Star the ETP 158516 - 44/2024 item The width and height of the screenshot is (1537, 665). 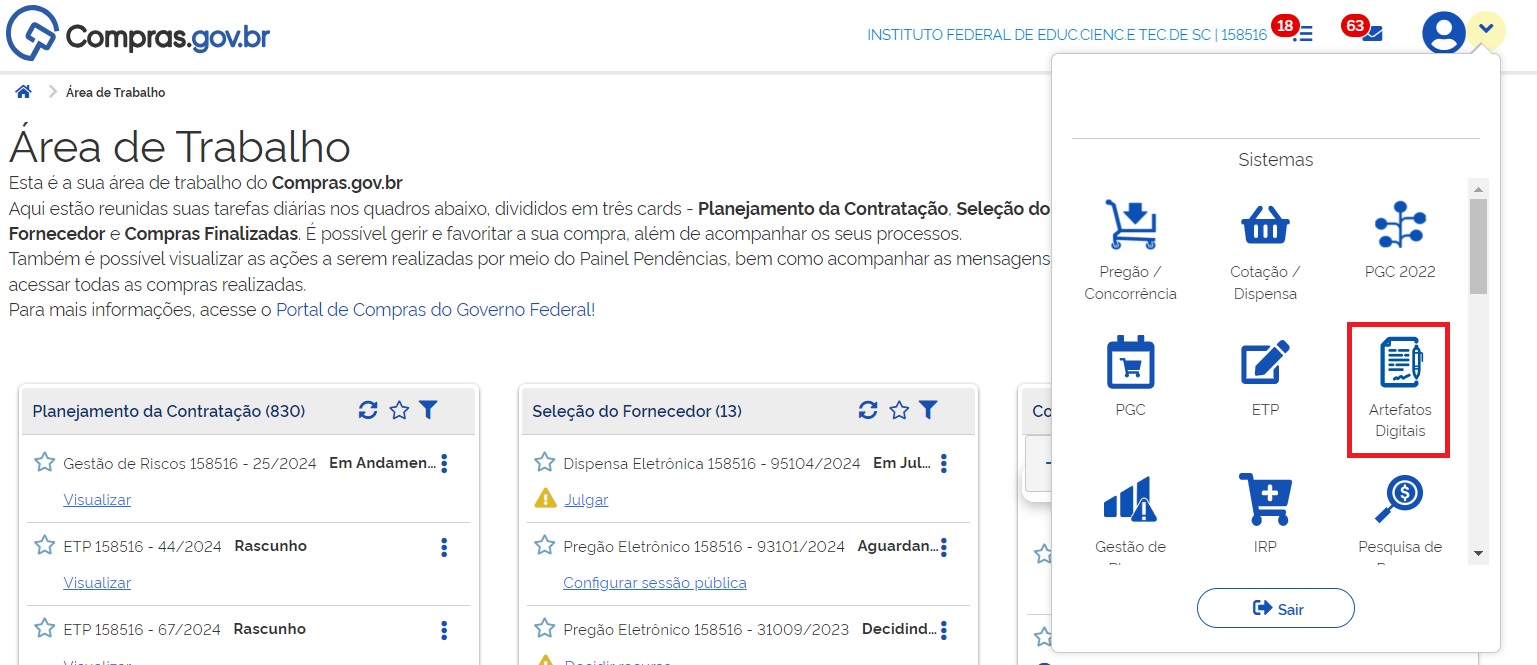click(x=44, y=545)
